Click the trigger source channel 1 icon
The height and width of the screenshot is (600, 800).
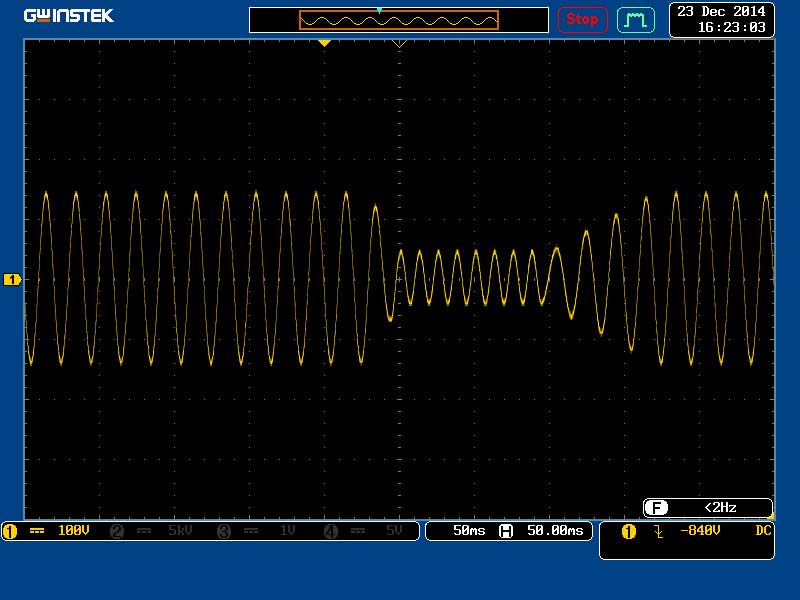click(629, 531)
